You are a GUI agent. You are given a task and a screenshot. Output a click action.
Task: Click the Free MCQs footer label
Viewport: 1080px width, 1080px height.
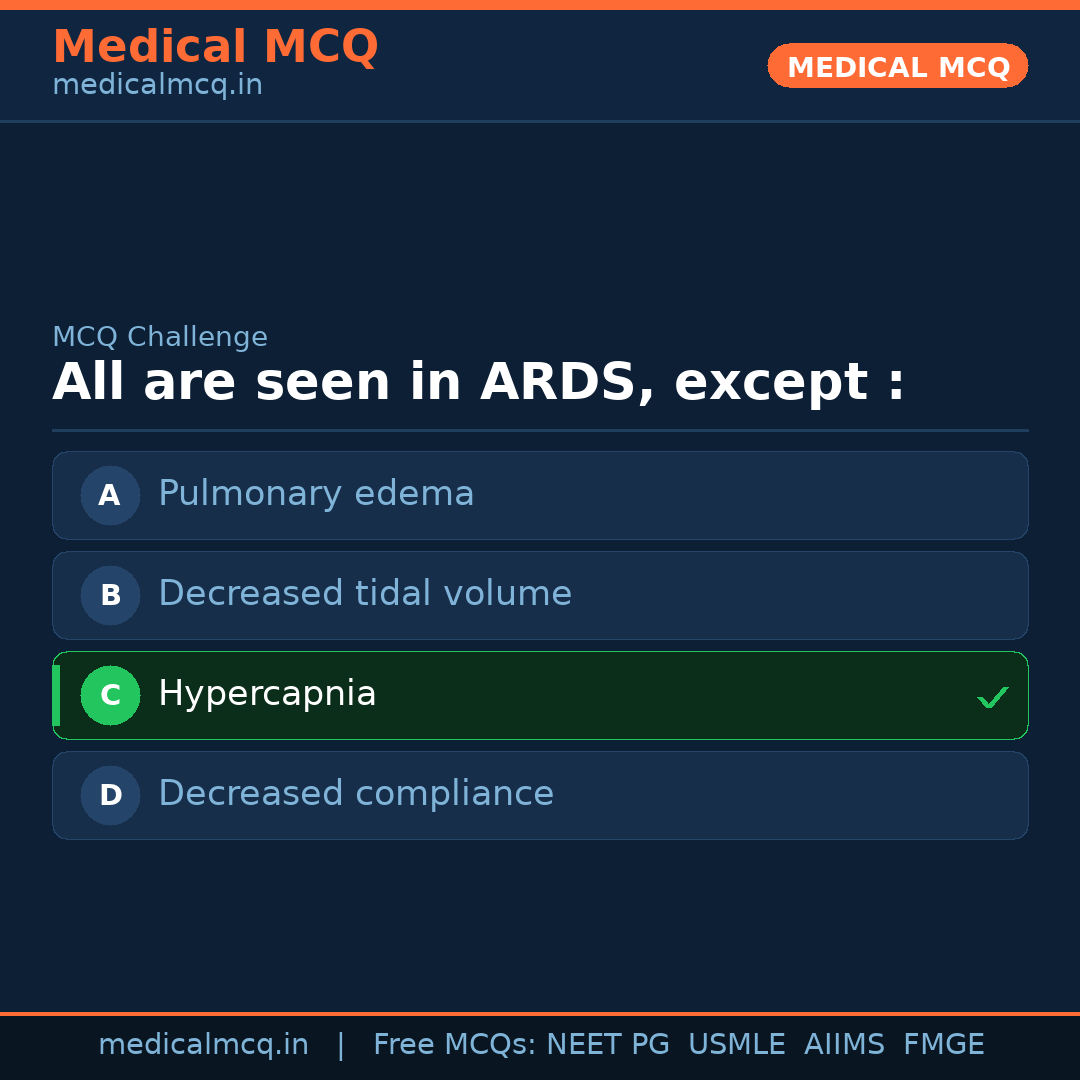455,1045
